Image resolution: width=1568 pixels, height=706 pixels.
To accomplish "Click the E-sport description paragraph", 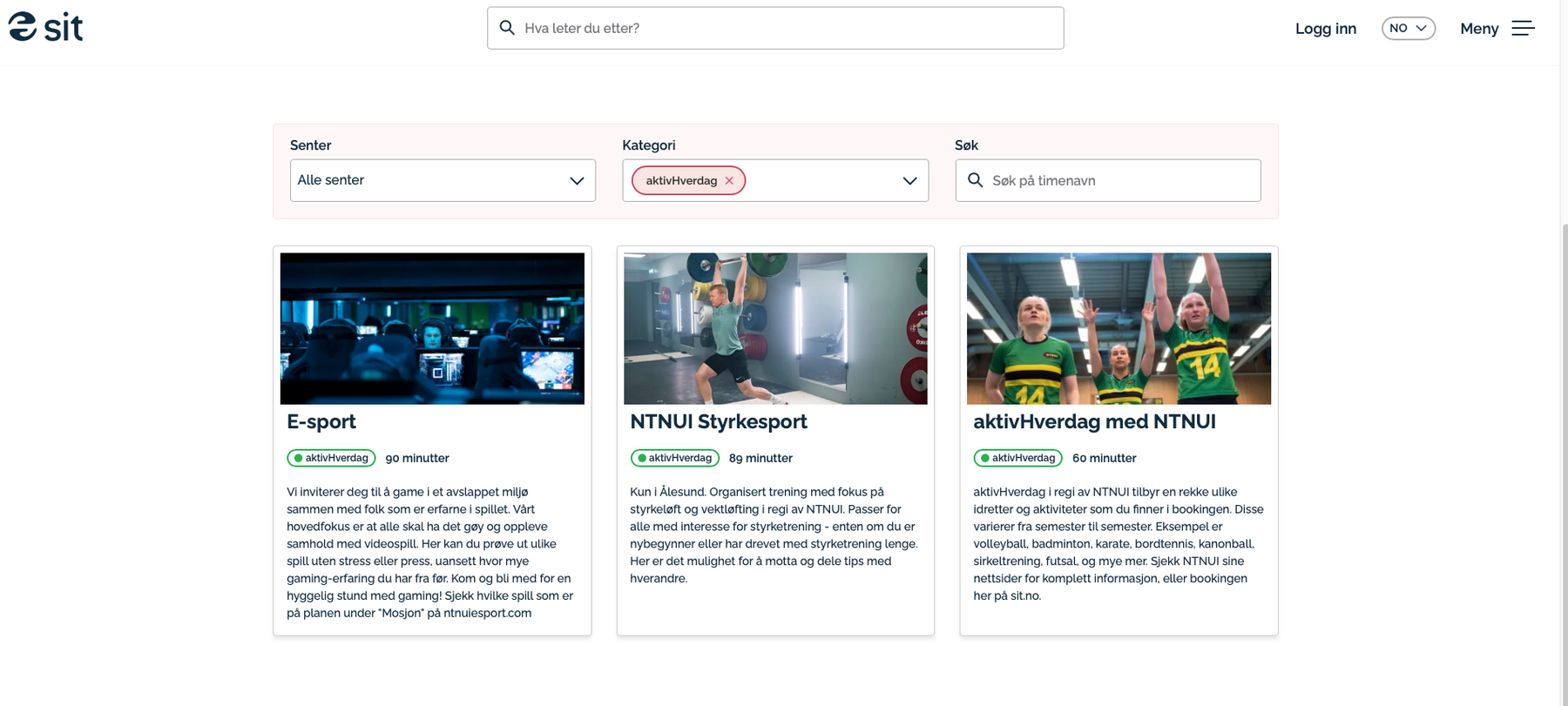I will pos(430,553).
